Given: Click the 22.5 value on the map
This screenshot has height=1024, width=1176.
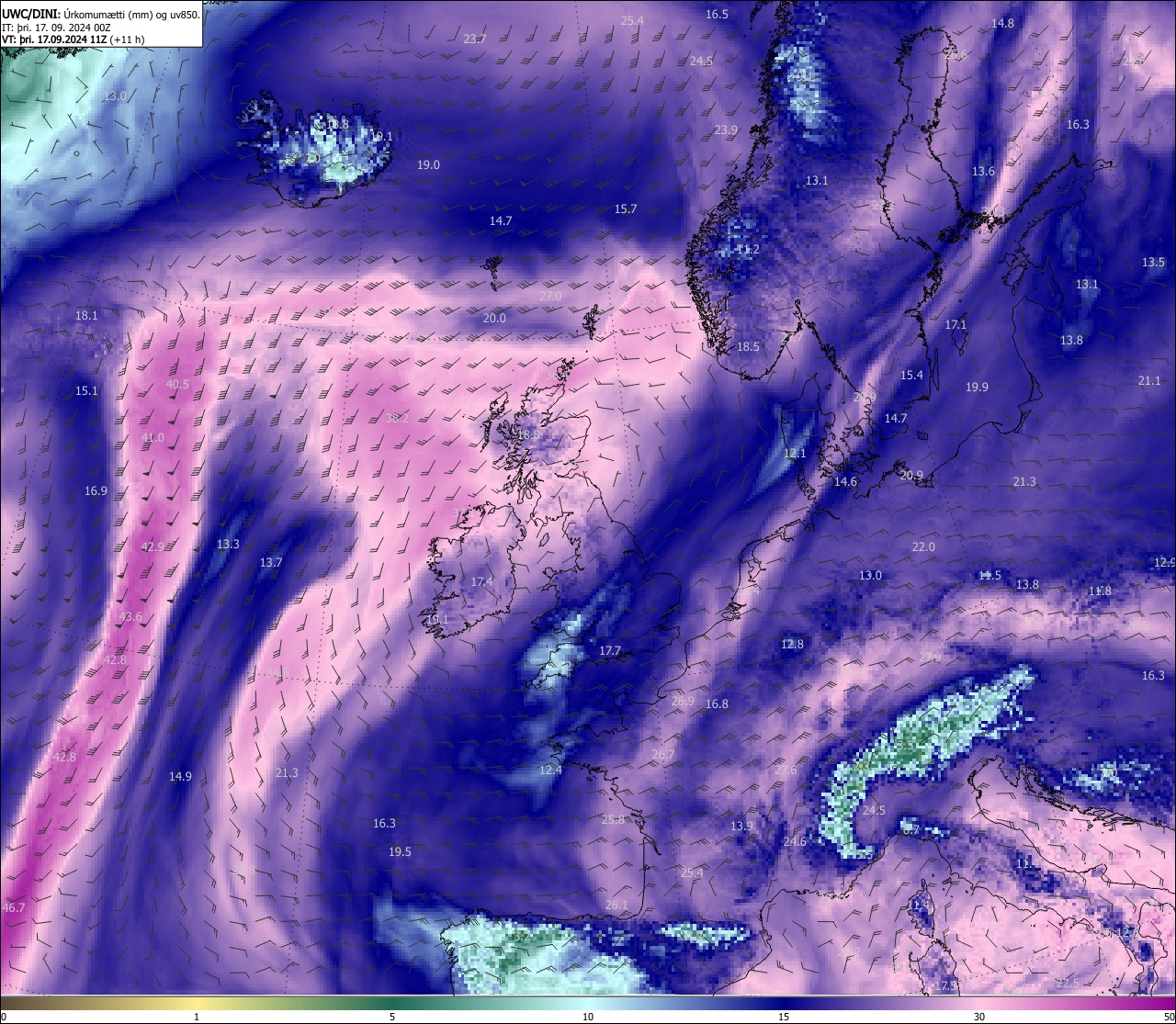Looking at the screenshot, I should [1068, 983].
